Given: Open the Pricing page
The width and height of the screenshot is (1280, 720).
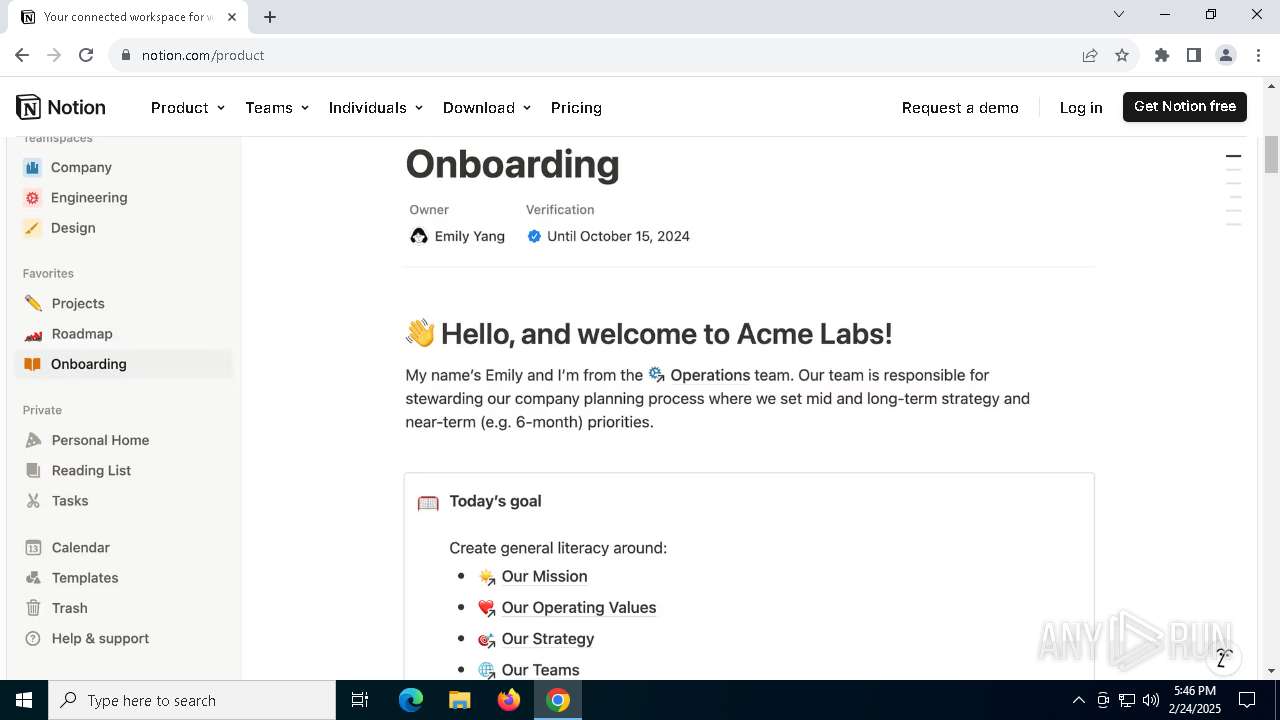Looking at the screenshot, I should point(576,108).
